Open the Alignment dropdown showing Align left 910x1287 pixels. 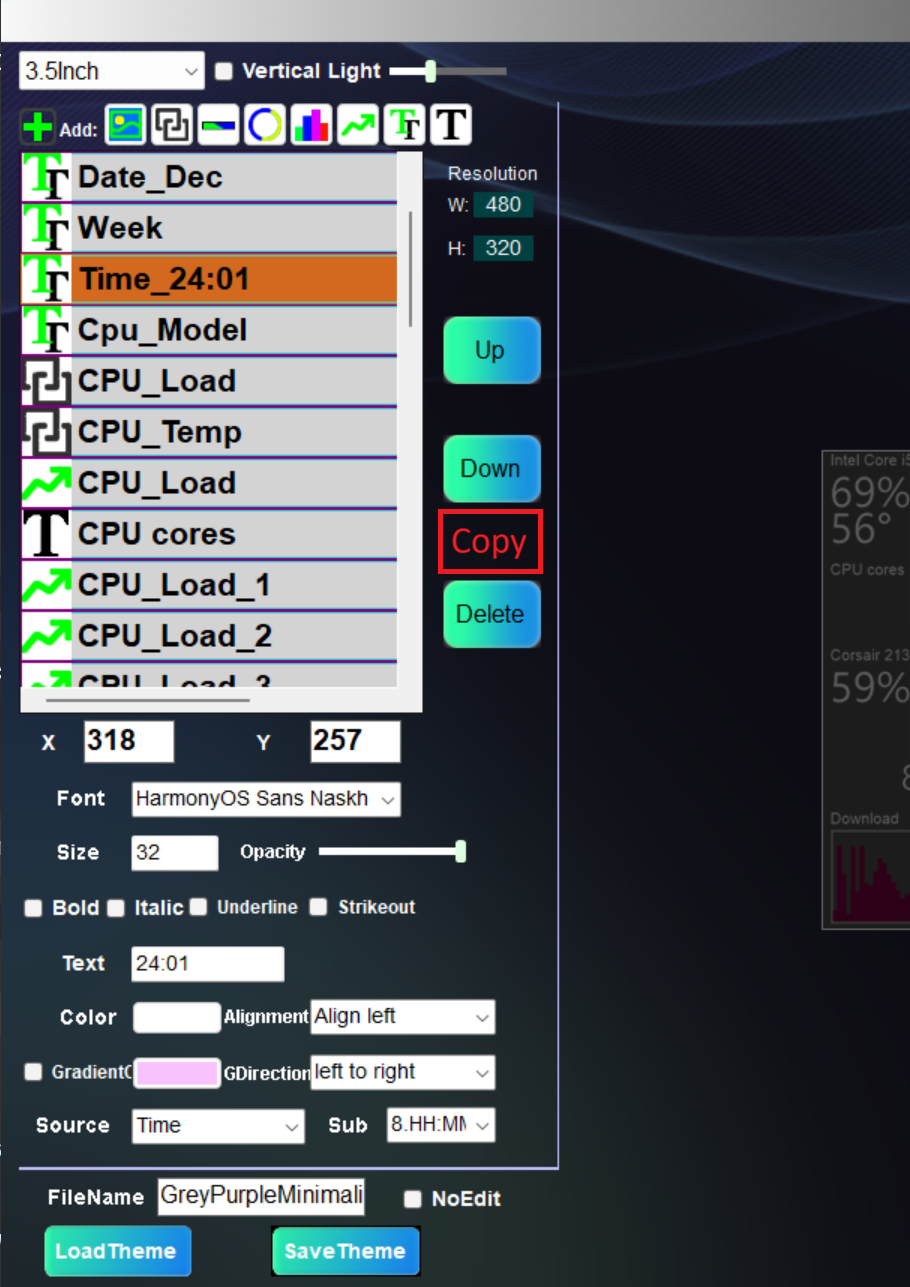(402, 1017)
